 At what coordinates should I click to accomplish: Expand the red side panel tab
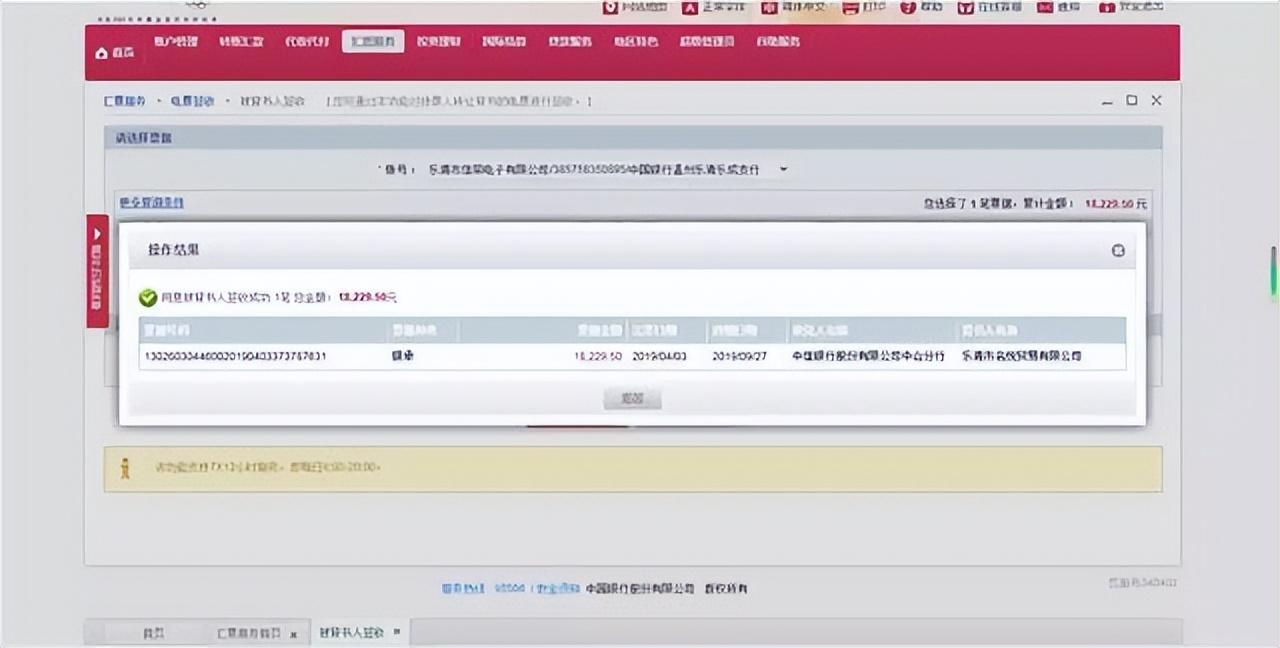click(x=97, y=271)
